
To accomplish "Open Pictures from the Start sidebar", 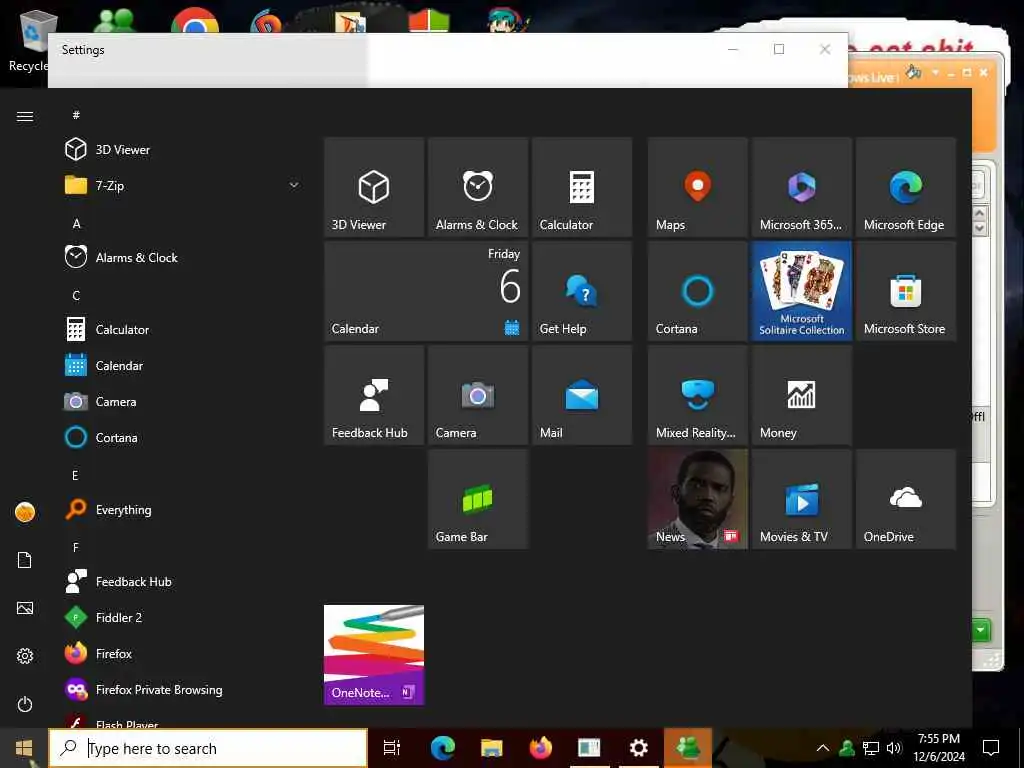I will coord(25,608).
